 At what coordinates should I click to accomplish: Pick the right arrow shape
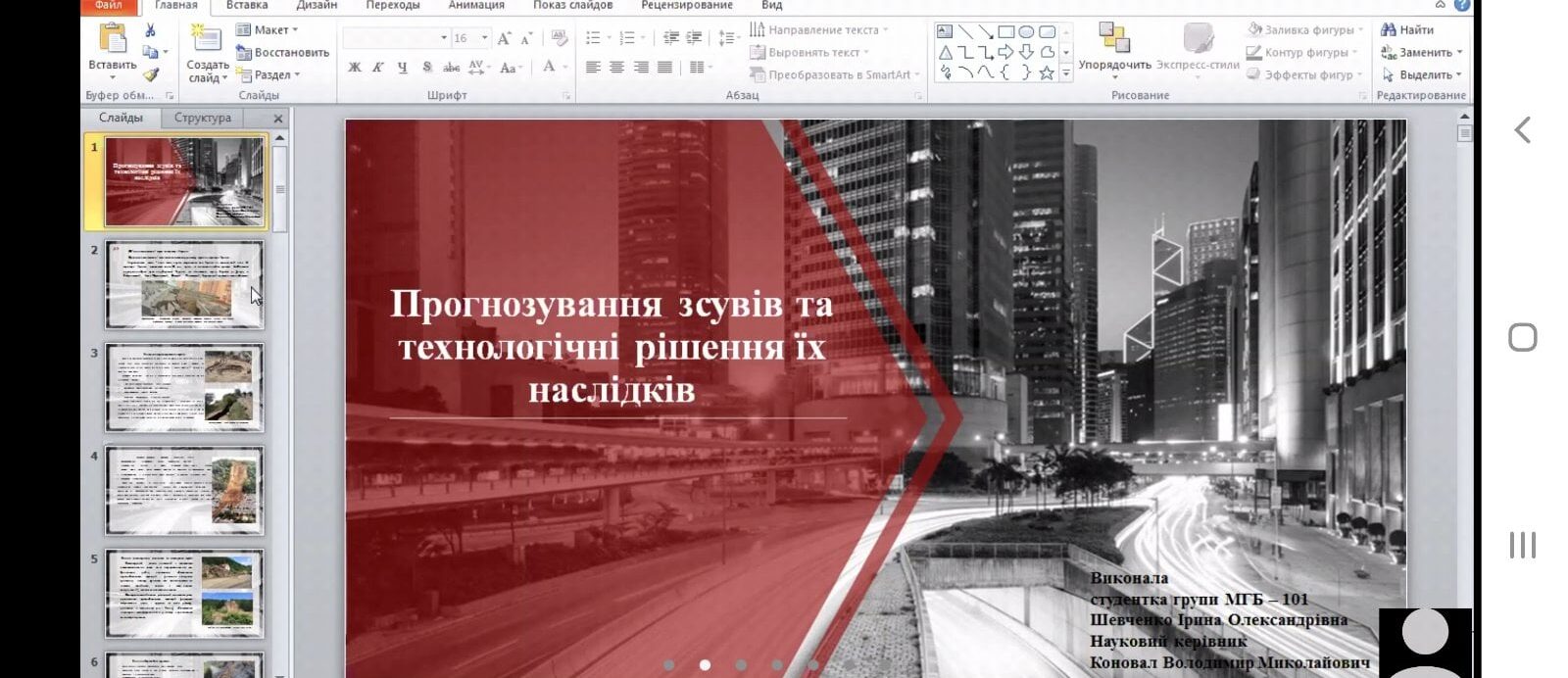[1005, 52]
